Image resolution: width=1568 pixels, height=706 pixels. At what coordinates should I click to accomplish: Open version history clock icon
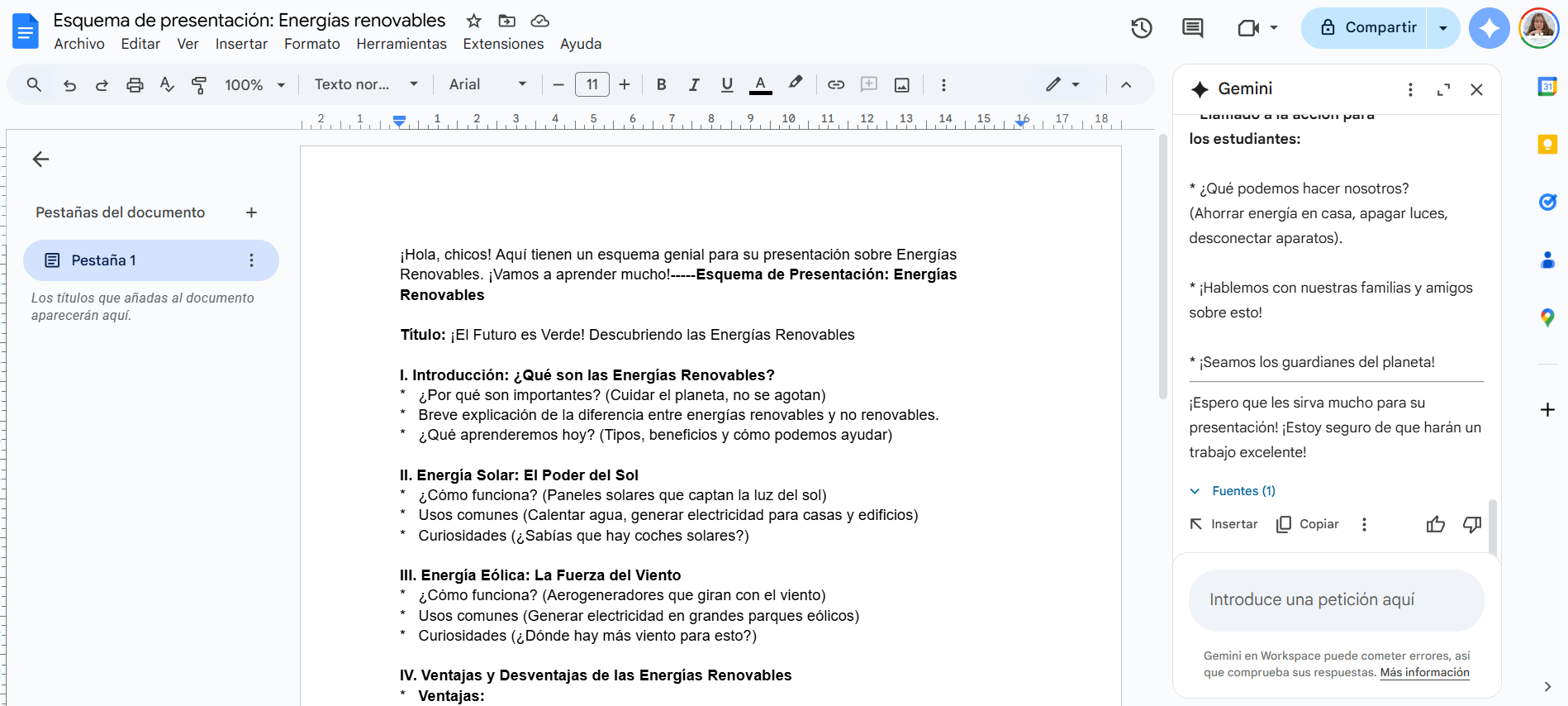(1142, 28)
